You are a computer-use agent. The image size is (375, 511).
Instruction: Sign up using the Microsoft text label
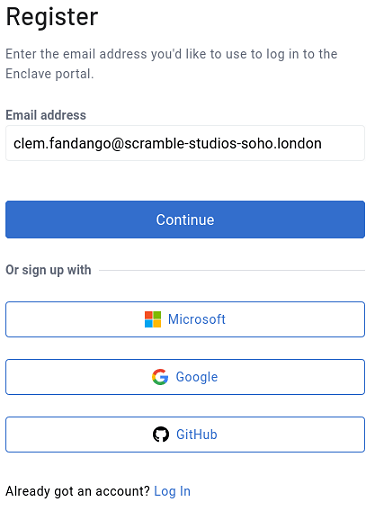pos(197,319)
